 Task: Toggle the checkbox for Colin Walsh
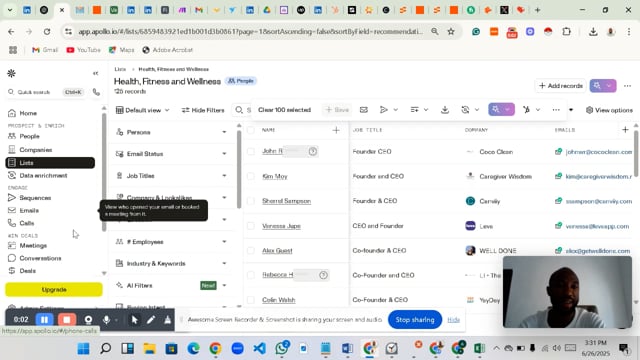click(x=251, y=300)
